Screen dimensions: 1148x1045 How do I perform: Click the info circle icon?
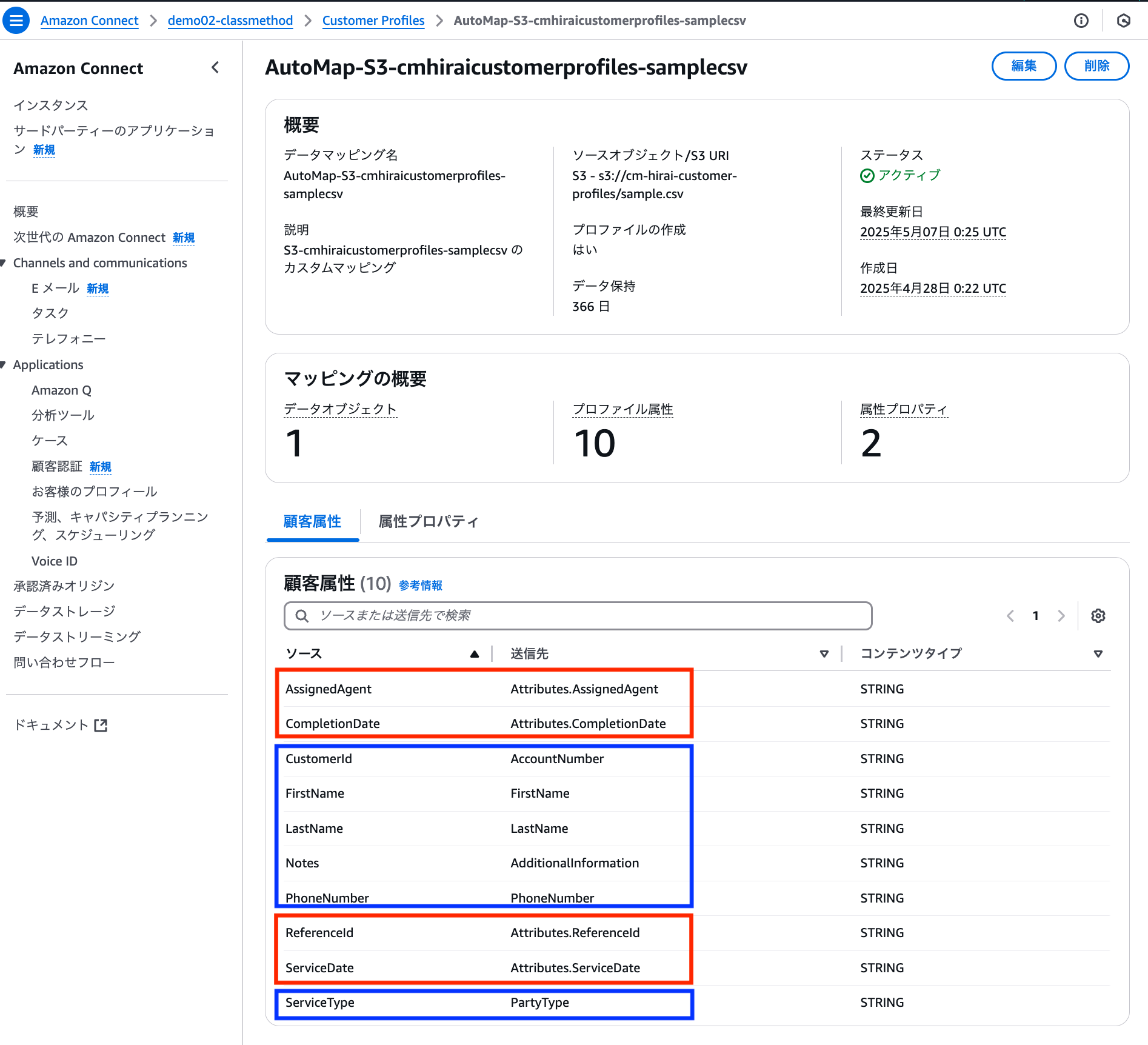coord(1081,21)
